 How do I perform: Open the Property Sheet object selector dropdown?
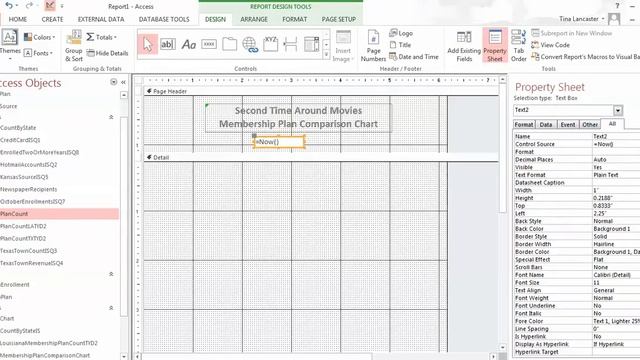tap(618, 110)
